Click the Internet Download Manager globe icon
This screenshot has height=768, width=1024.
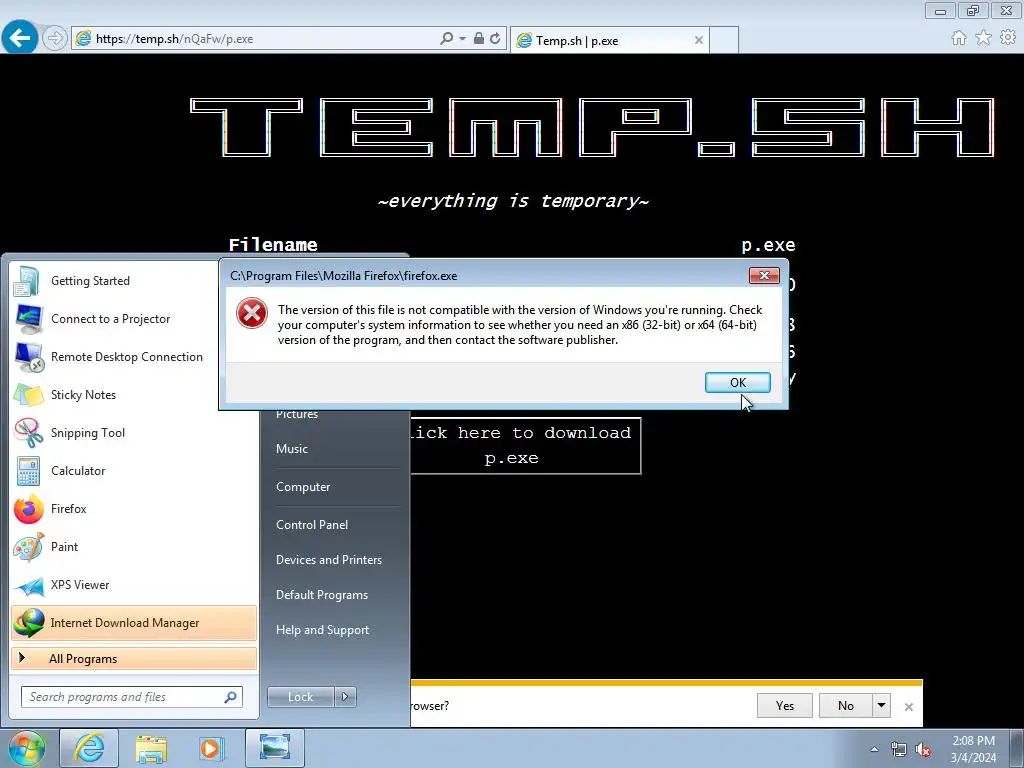pyautogui.click(x=29, y=623)
